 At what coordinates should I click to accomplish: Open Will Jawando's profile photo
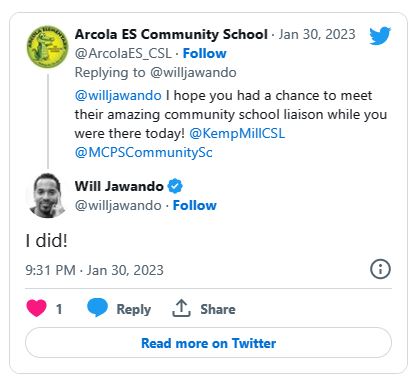point(47,196)
